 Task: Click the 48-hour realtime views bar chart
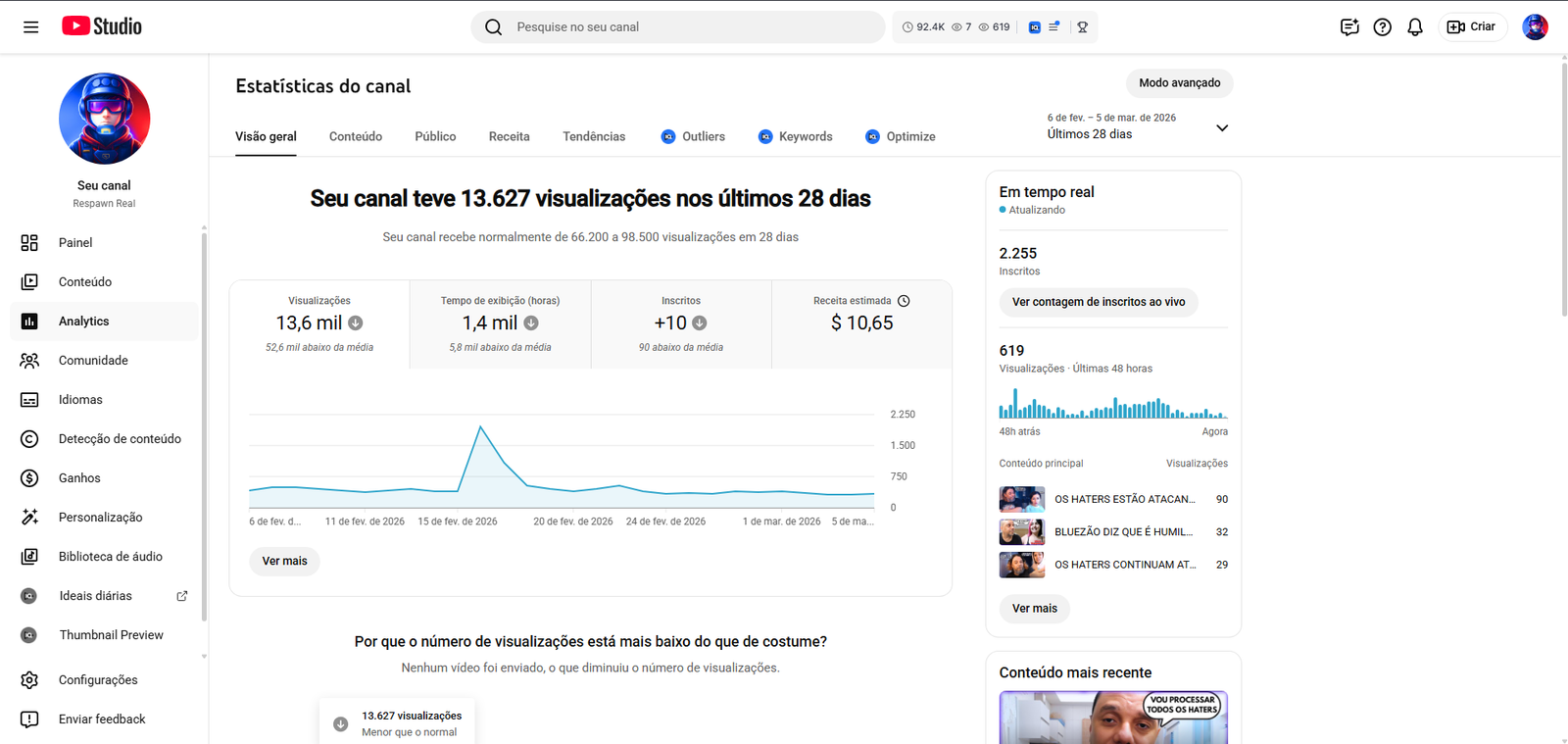coord(1113,404)
